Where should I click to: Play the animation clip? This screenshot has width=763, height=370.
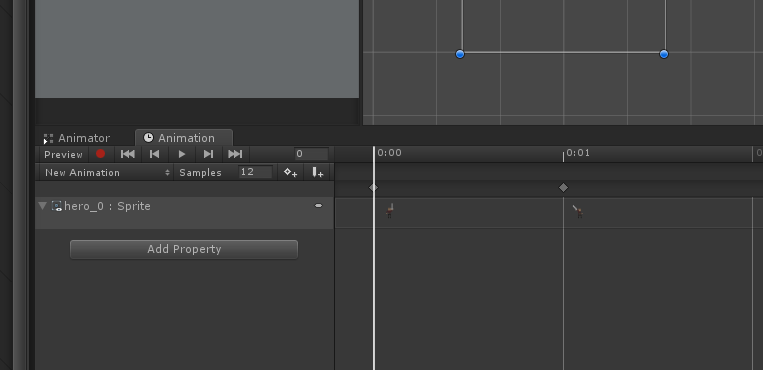[182, 154]
